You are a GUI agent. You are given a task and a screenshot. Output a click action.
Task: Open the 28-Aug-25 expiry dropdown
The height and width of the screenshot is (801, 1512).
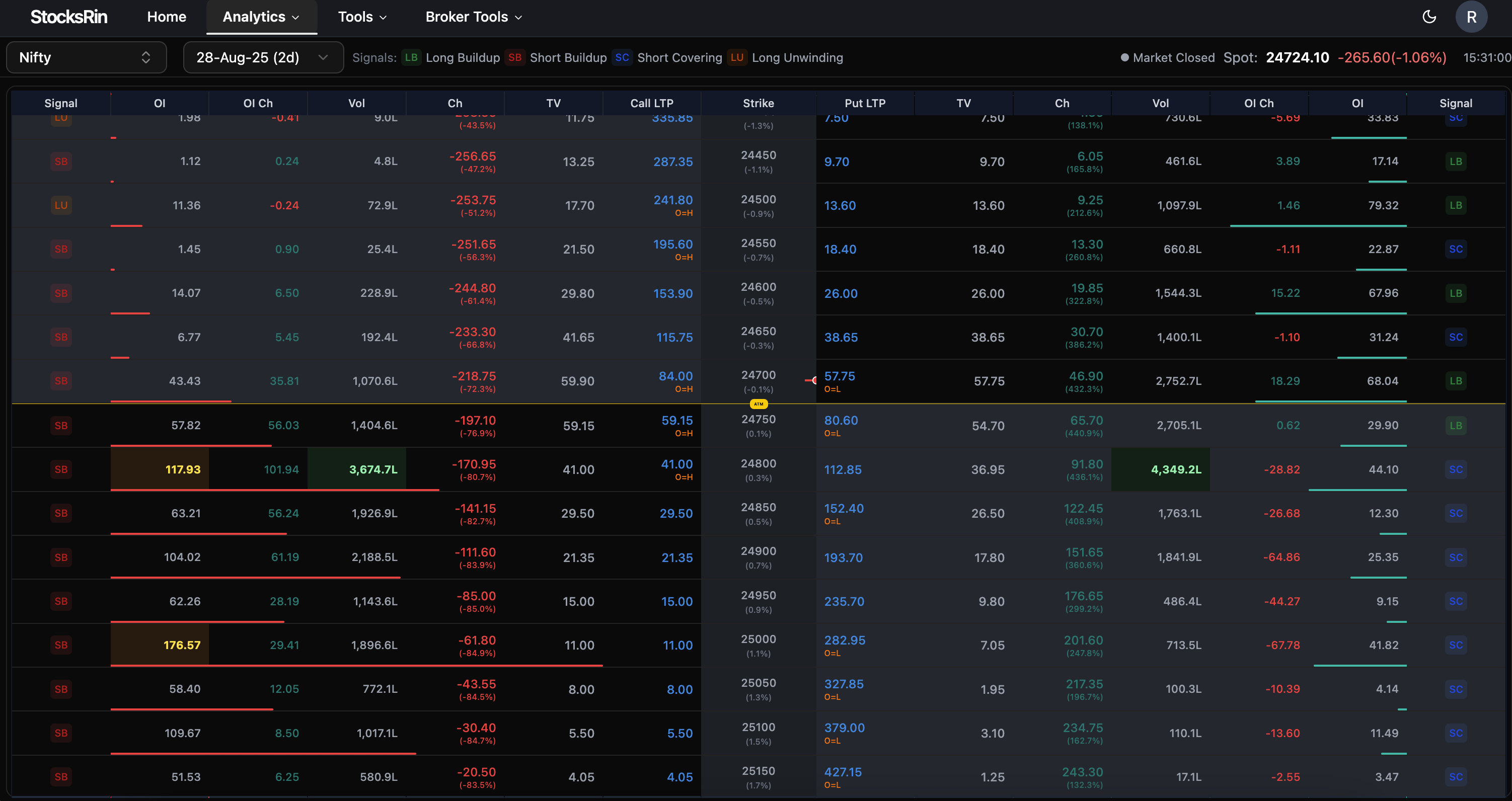tap(263, 57)
